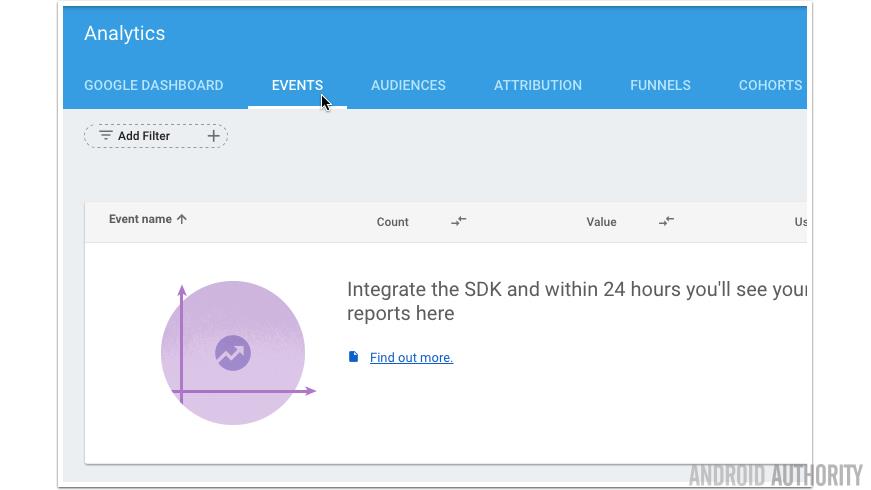The image size is (871, 490).
Task: Select the Events tab
Action: point(297,85)
